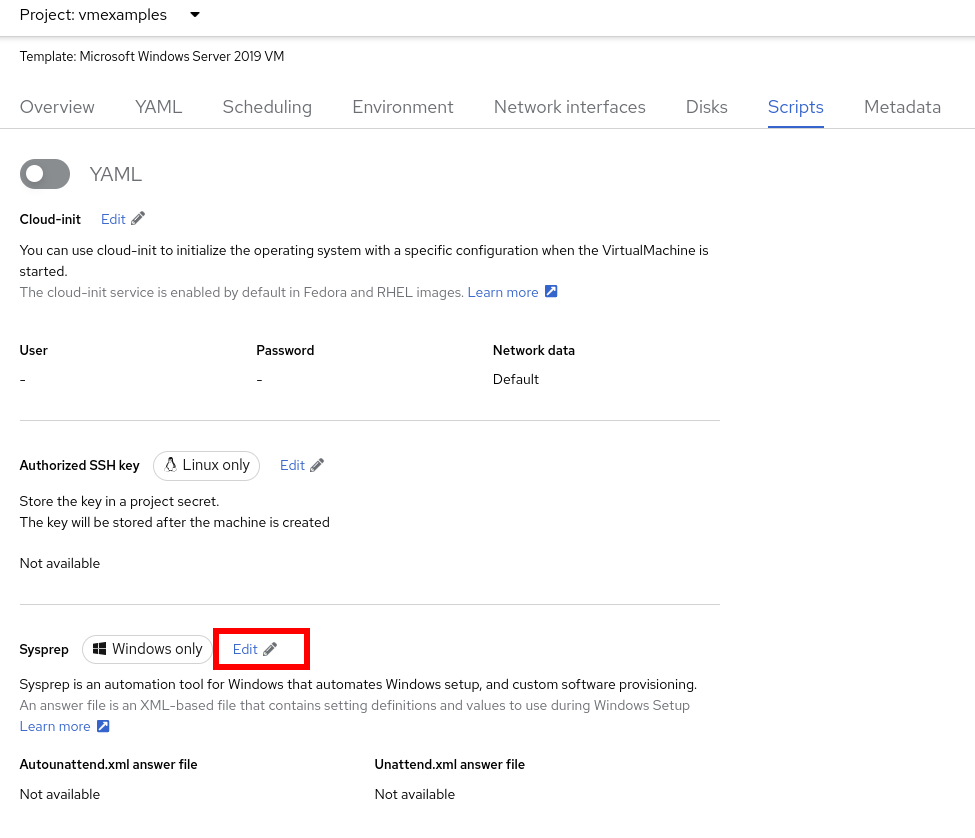
Task: Click the Windows logo icon in label
Action: pyautogui.click(x=100, y=649)
